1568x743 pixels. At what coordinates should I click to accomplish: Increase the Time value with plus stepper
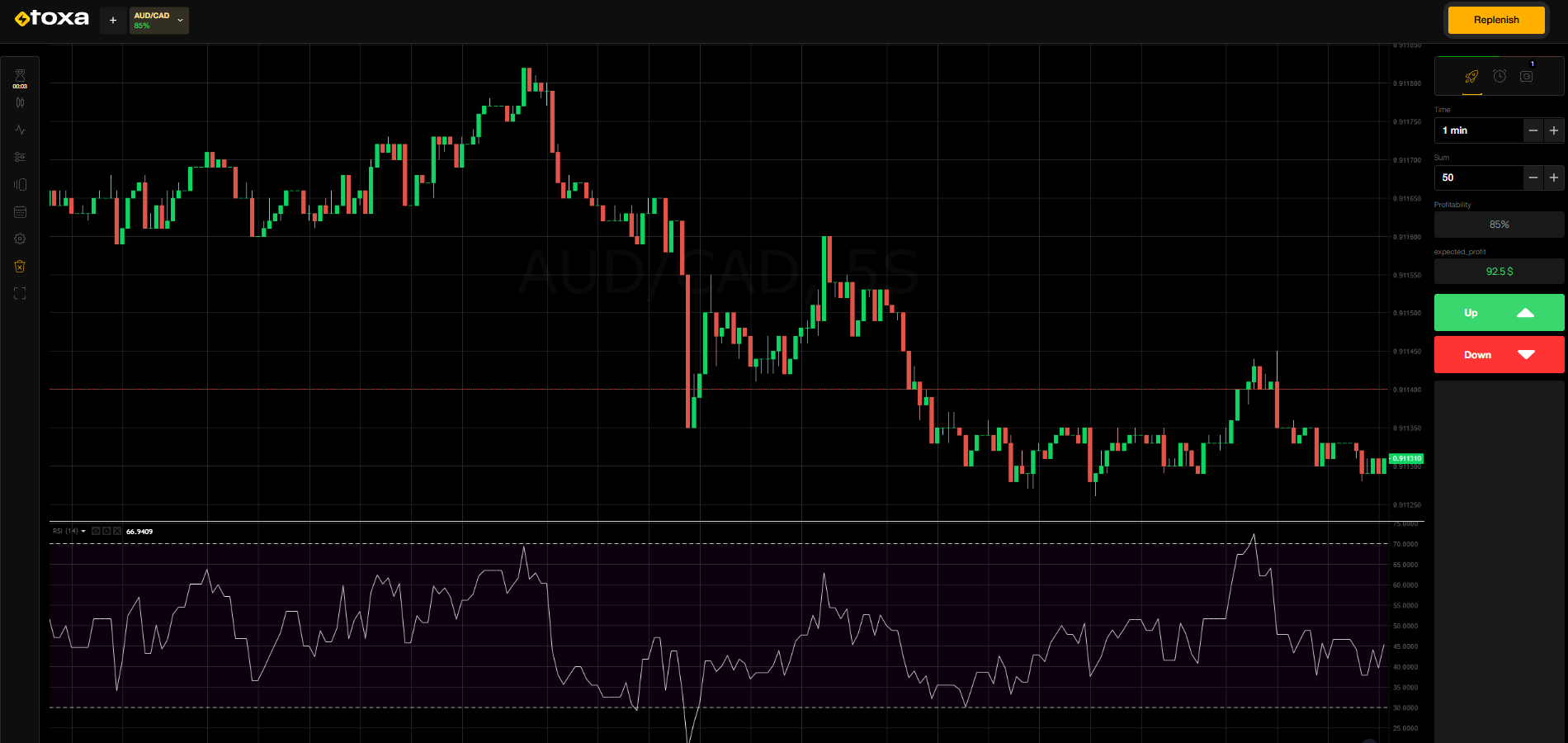point(1553,130)
